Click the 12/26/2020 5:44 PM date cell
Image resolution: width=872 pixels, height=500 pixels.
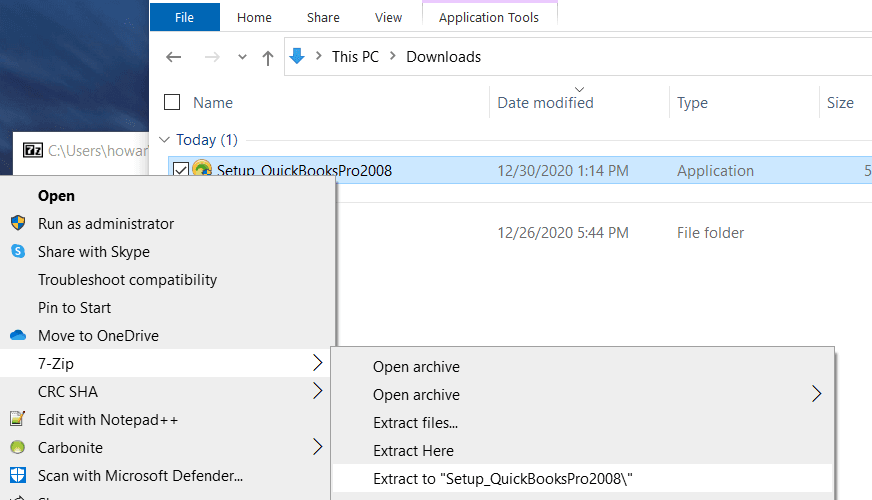[x=563, y=232]
